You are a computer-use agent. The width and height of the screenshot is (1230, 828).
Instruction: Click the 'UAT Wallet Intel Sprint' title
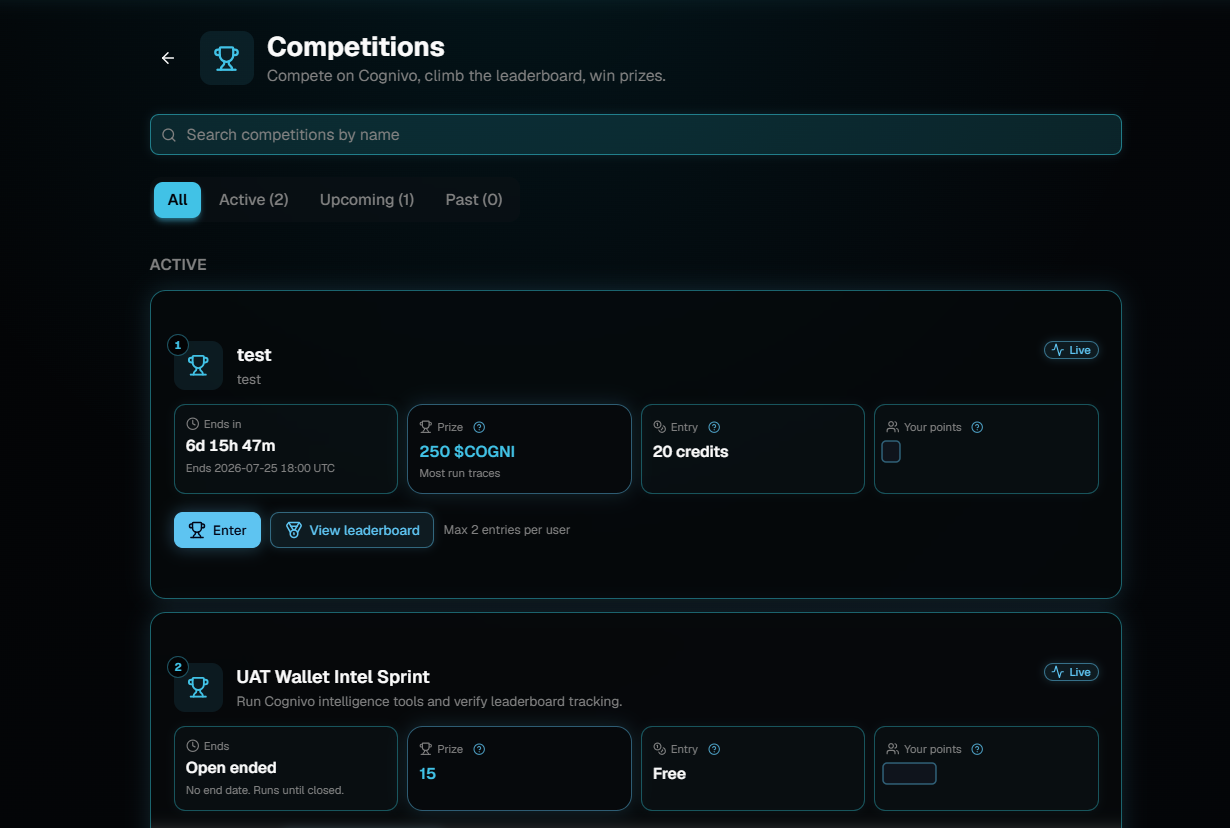[x=333, y=677]
